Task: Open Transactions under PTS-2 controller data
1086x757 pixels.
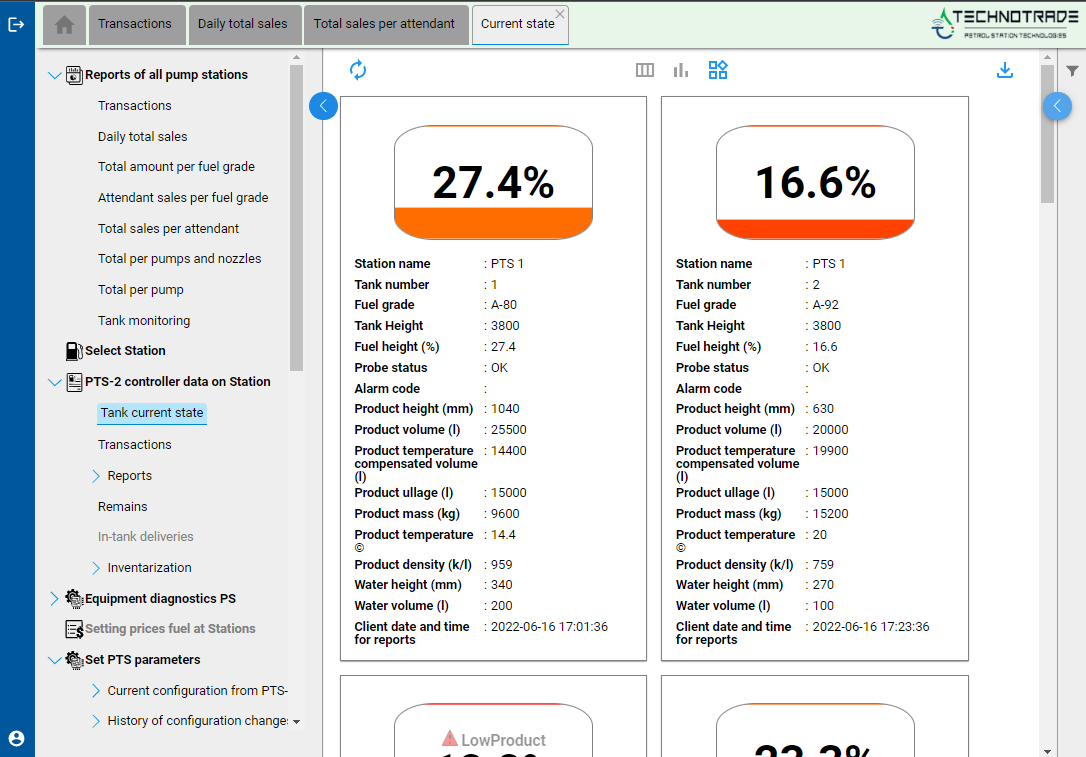Action: click(x=134, y=445)
